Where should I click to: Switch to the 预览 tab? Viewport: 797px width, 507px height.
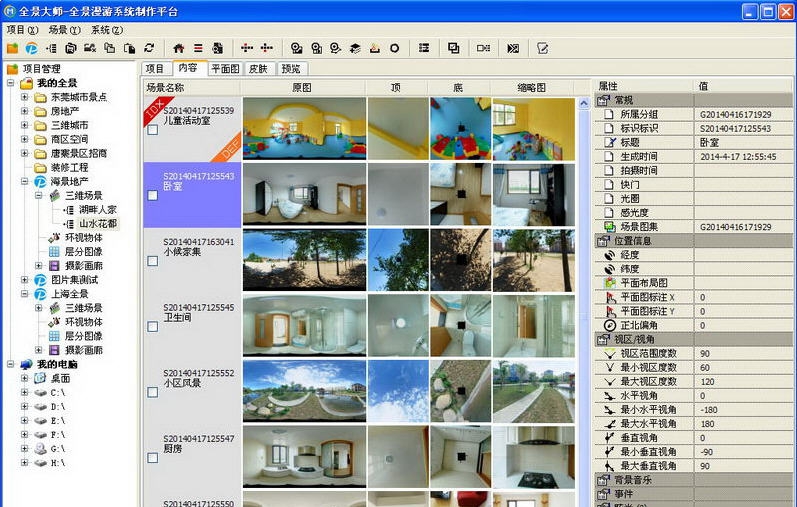pyautogui.click(x=291, y=69)
